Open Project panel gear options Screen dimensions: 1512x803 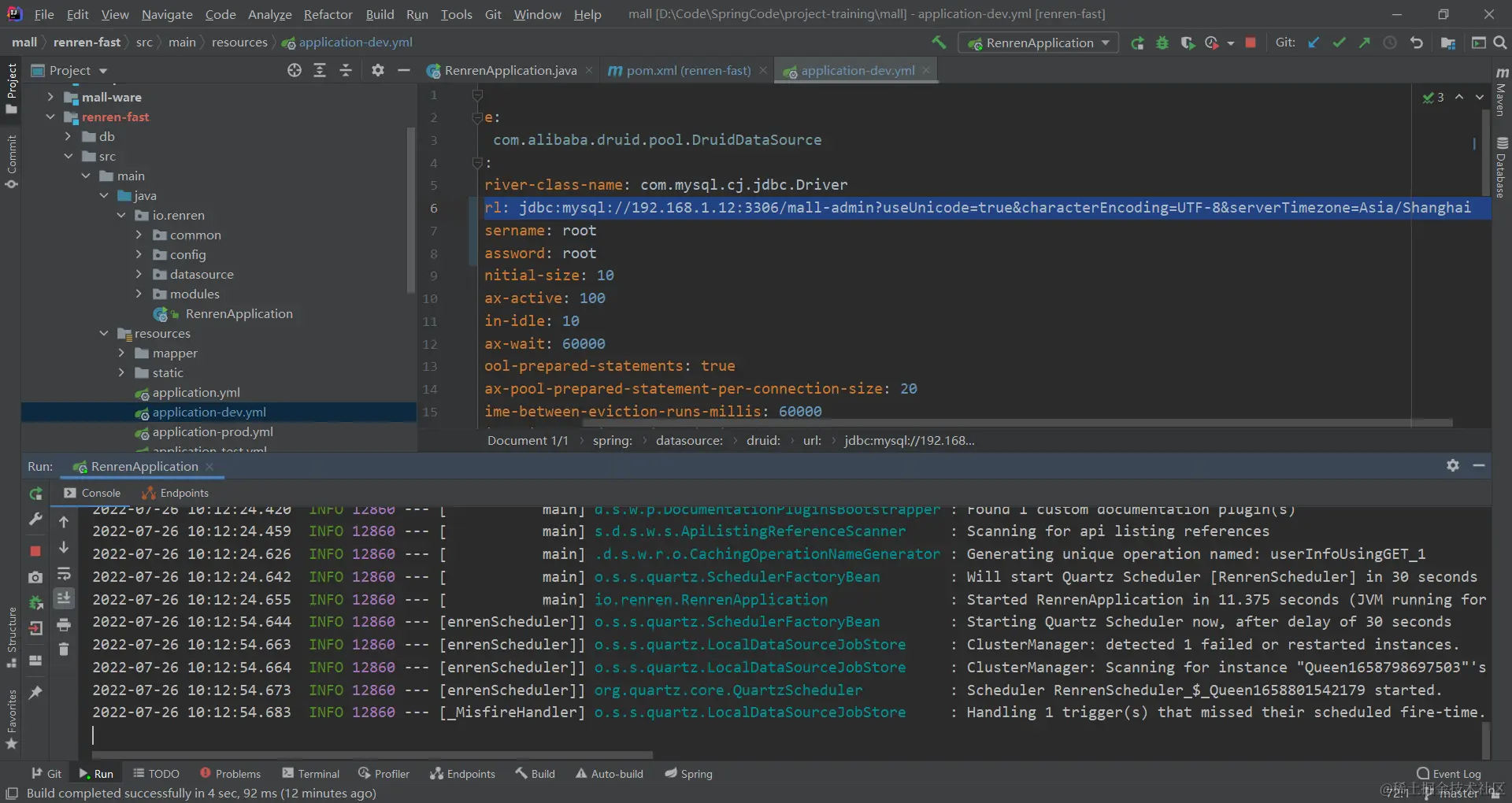point(378,70)
